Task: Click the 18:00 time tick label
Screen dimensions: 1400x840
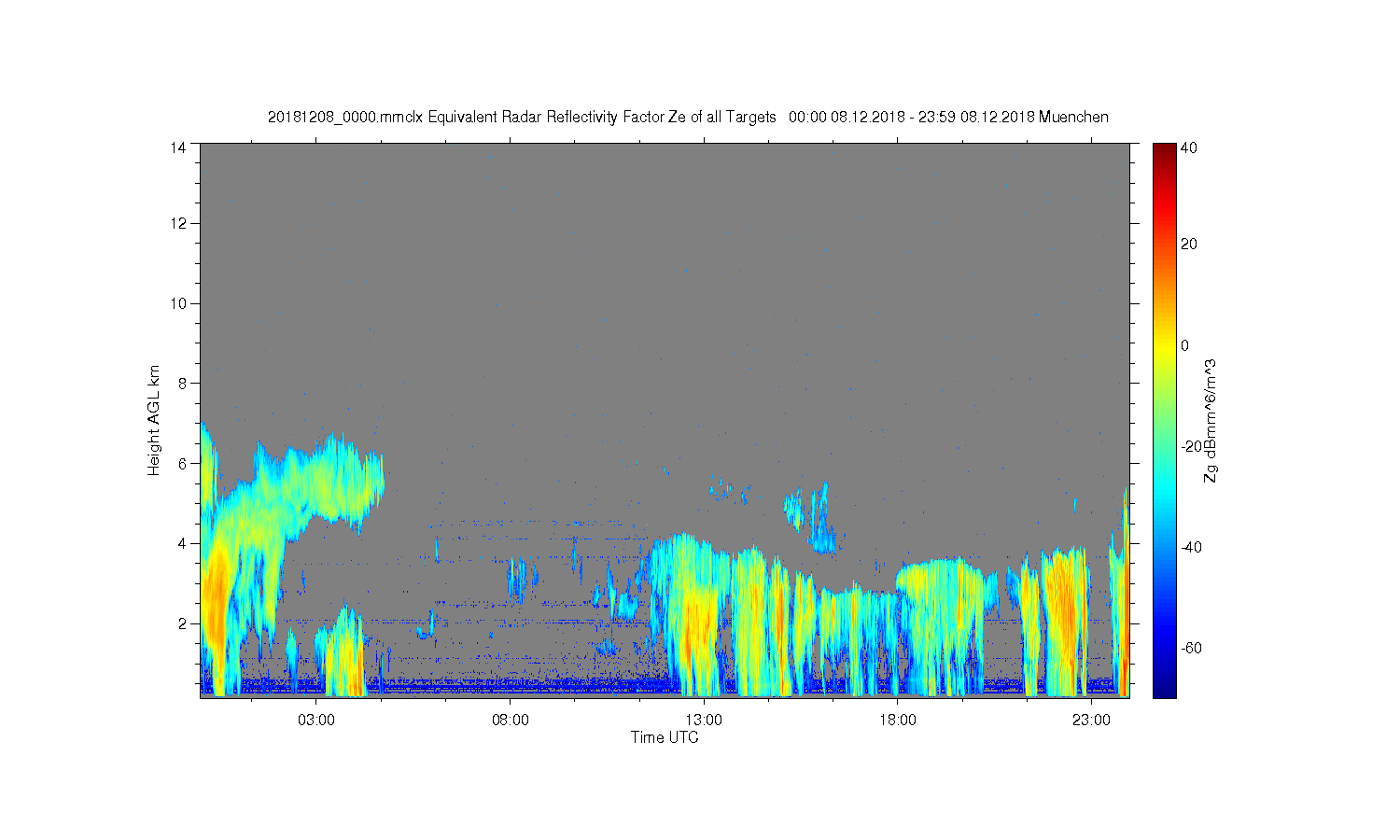Action: pos(898,721)
